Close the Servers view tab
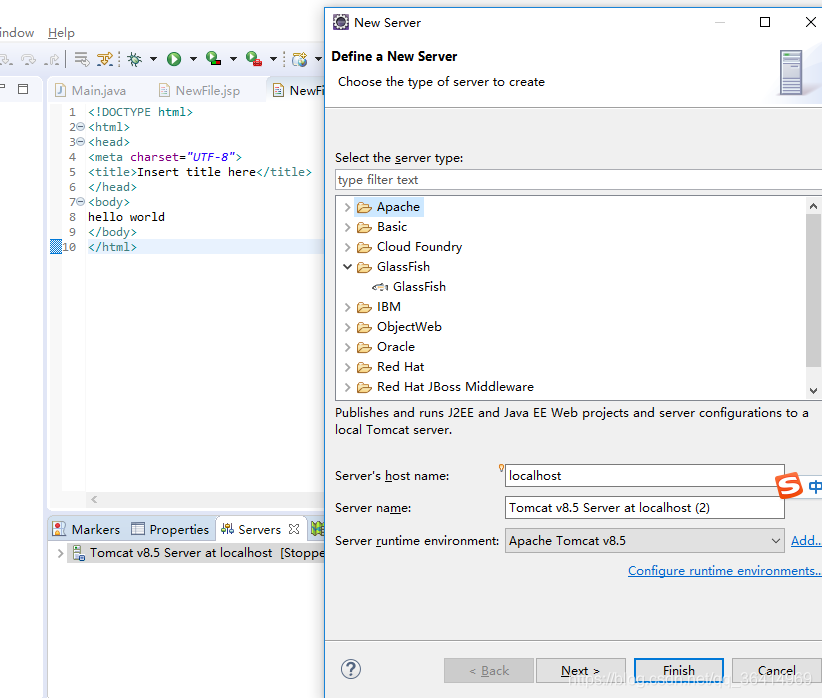822x698 pixels. click(x=294, y=529)
